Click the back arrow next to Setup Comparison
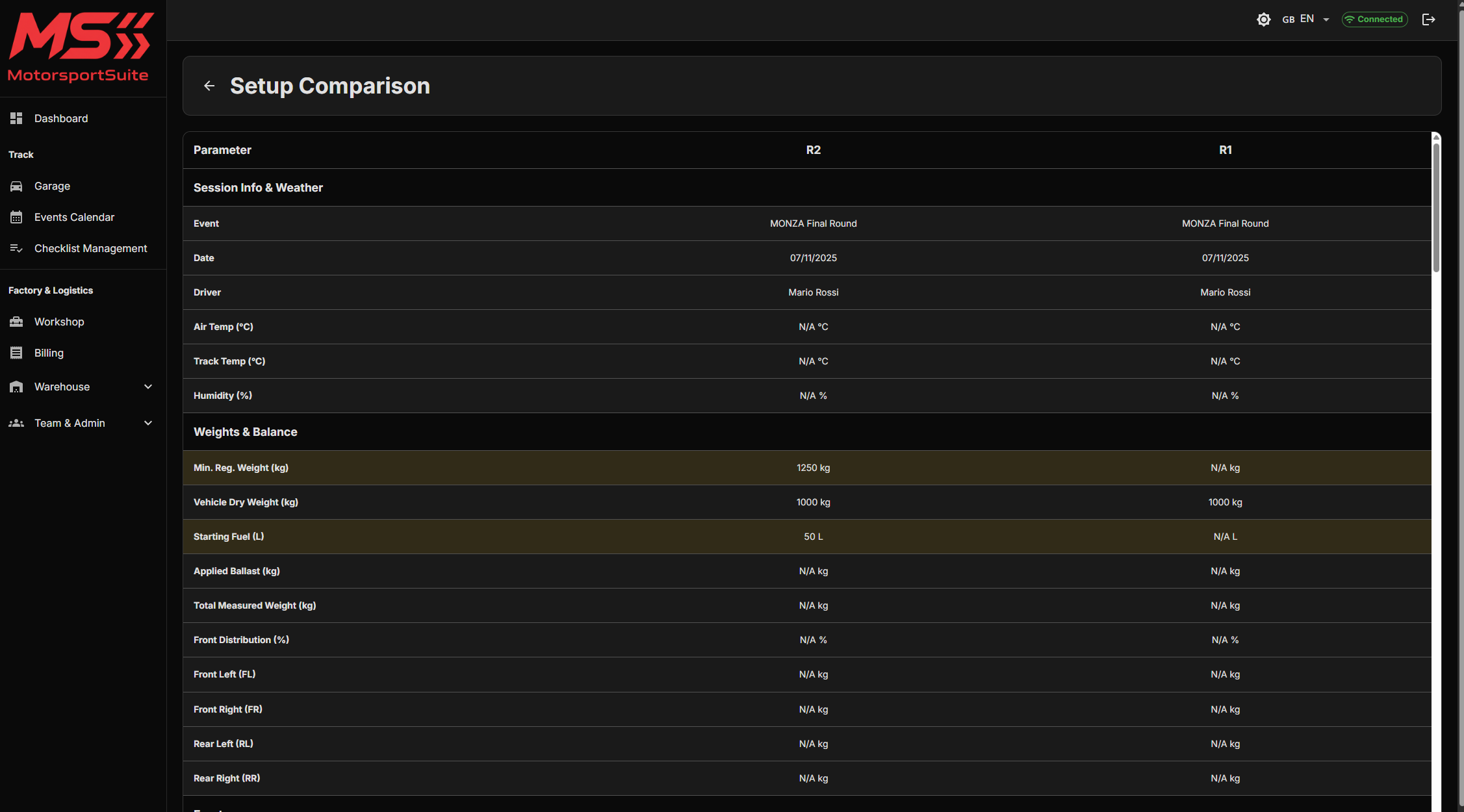The width and height of the screenshot is (1464, 812). coord(209,86)
